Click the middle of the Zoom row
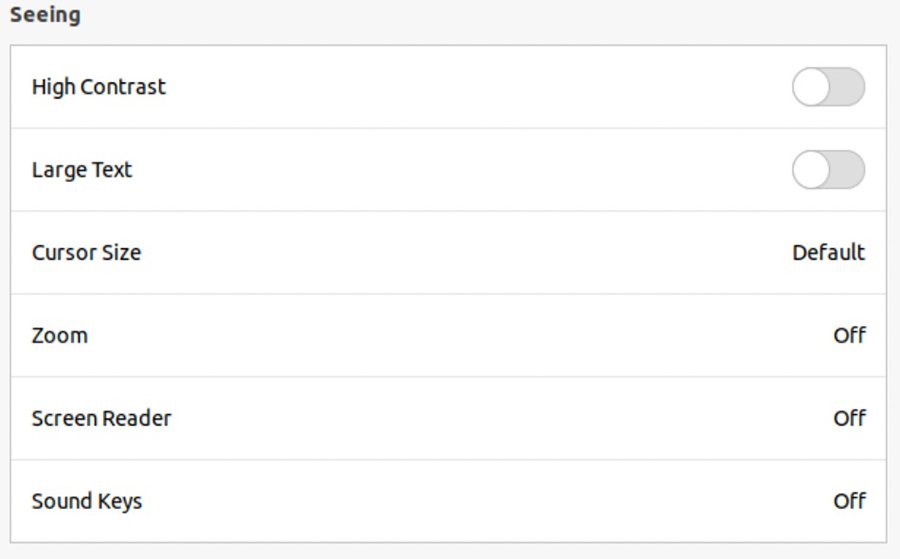Image resolution: width=900 pixels, height=559 pixels. tap(448, 335)
